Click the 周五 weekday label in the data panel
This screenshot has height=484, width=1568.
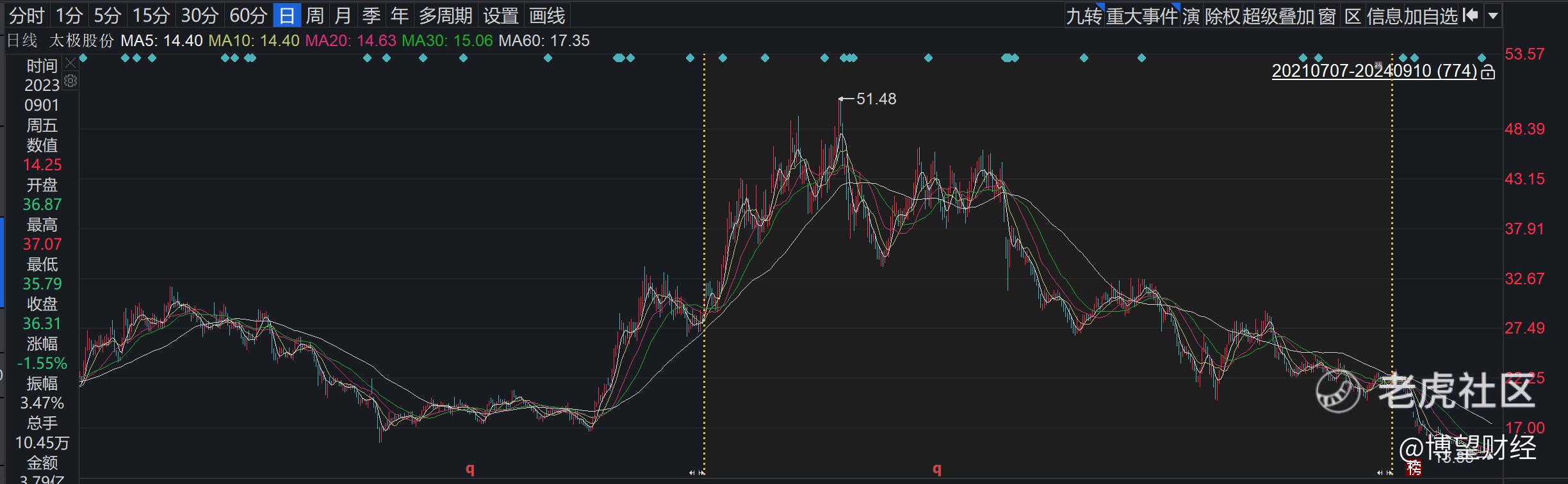[x=42, y=125]
